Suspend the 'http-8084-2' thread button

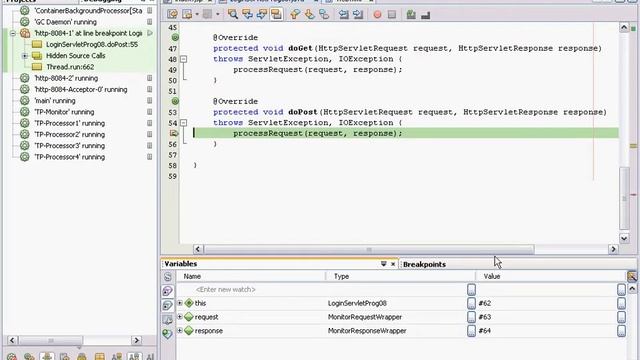point(150,78)
